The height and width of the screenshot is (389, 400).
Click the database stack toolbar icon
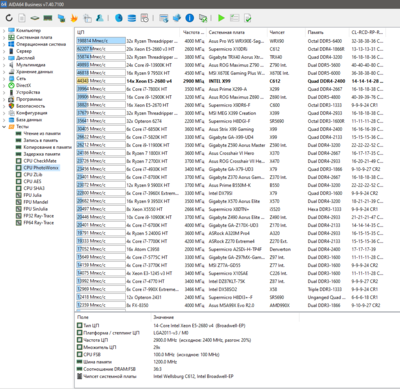[x=132, y=18]
